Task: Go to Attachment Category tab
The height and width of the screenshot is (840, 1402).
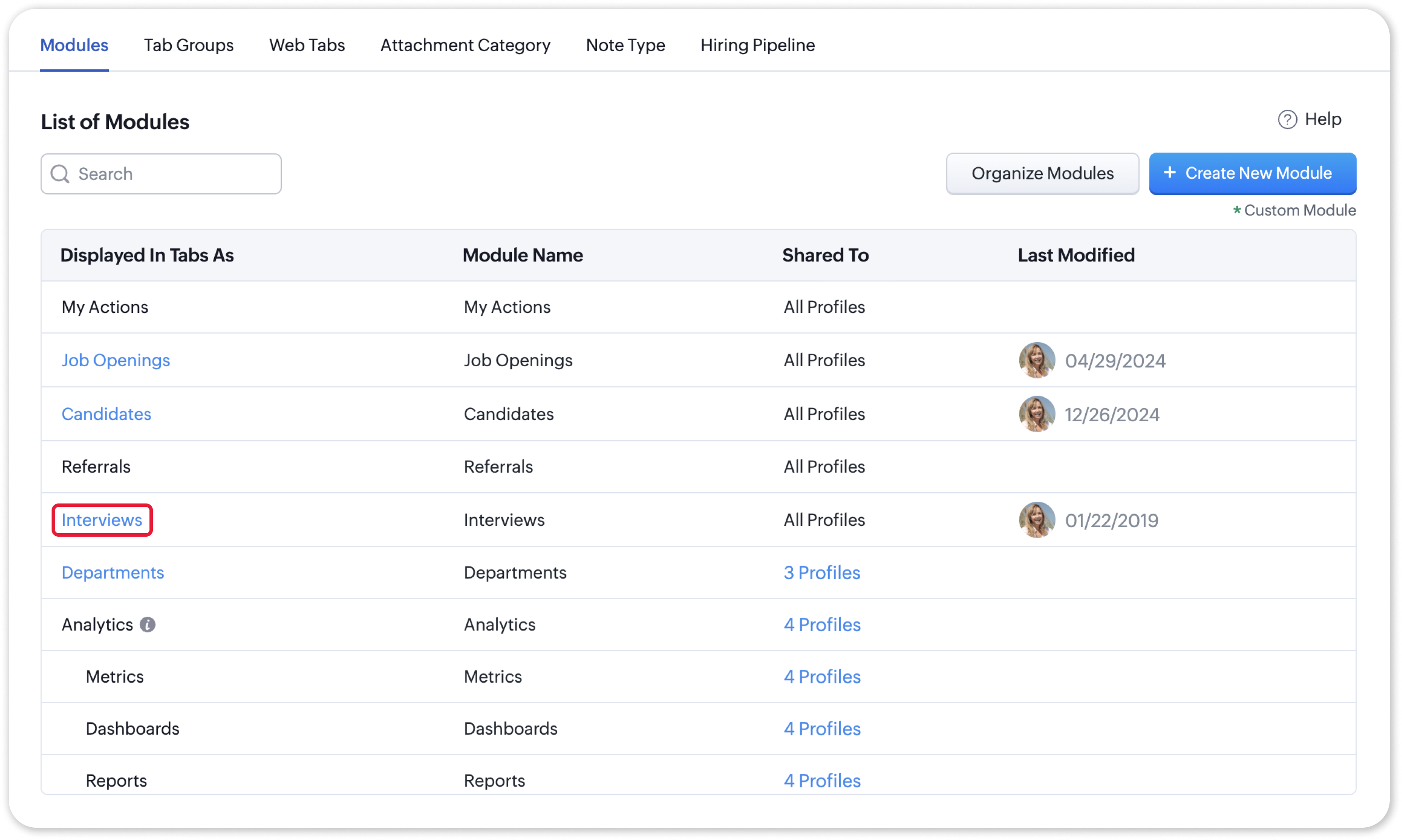Action: pyautogui.click(x=465, y=45)
